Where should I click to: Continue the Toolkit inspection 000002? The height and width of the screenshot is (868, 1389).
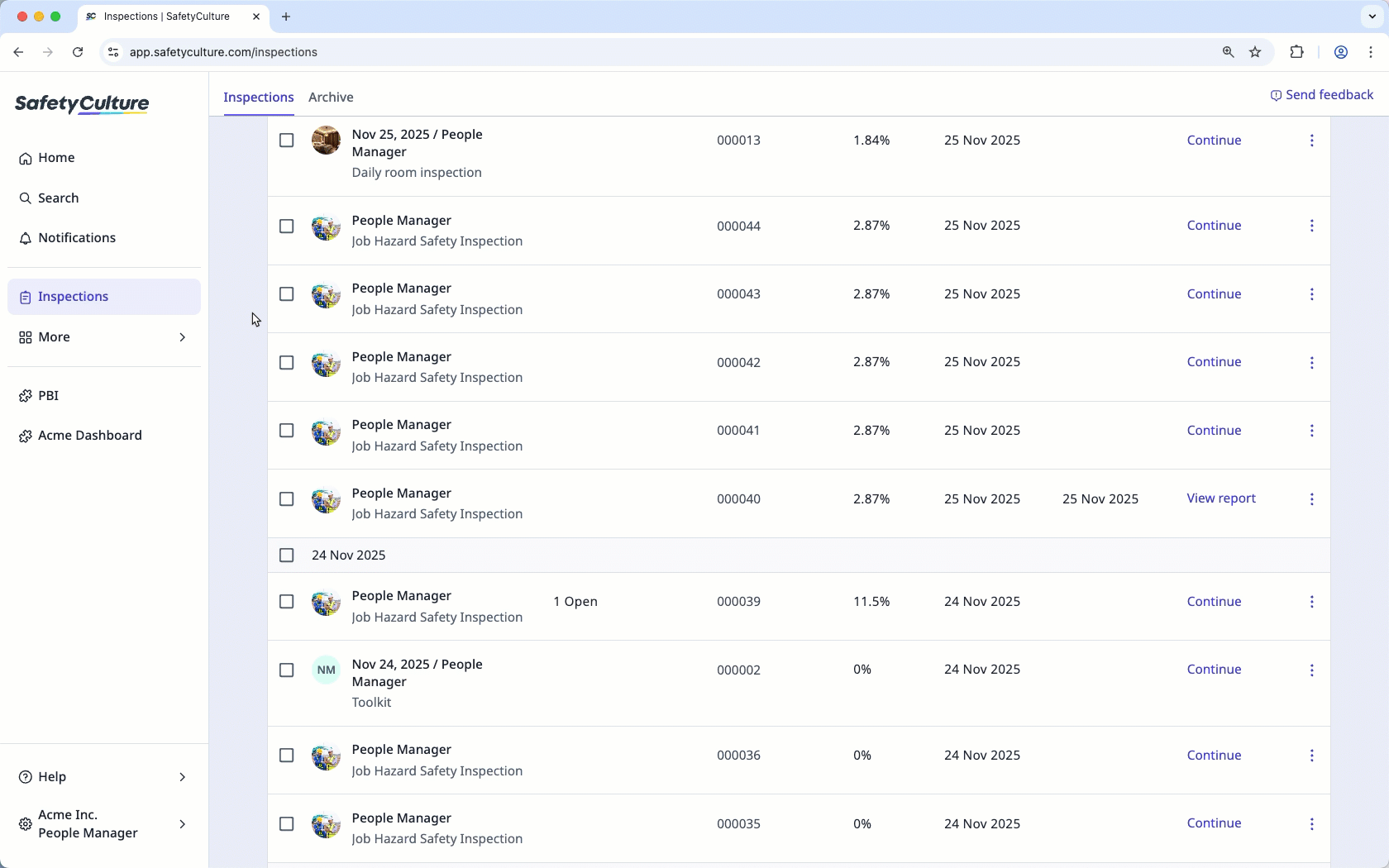[x=1214, y=670]
